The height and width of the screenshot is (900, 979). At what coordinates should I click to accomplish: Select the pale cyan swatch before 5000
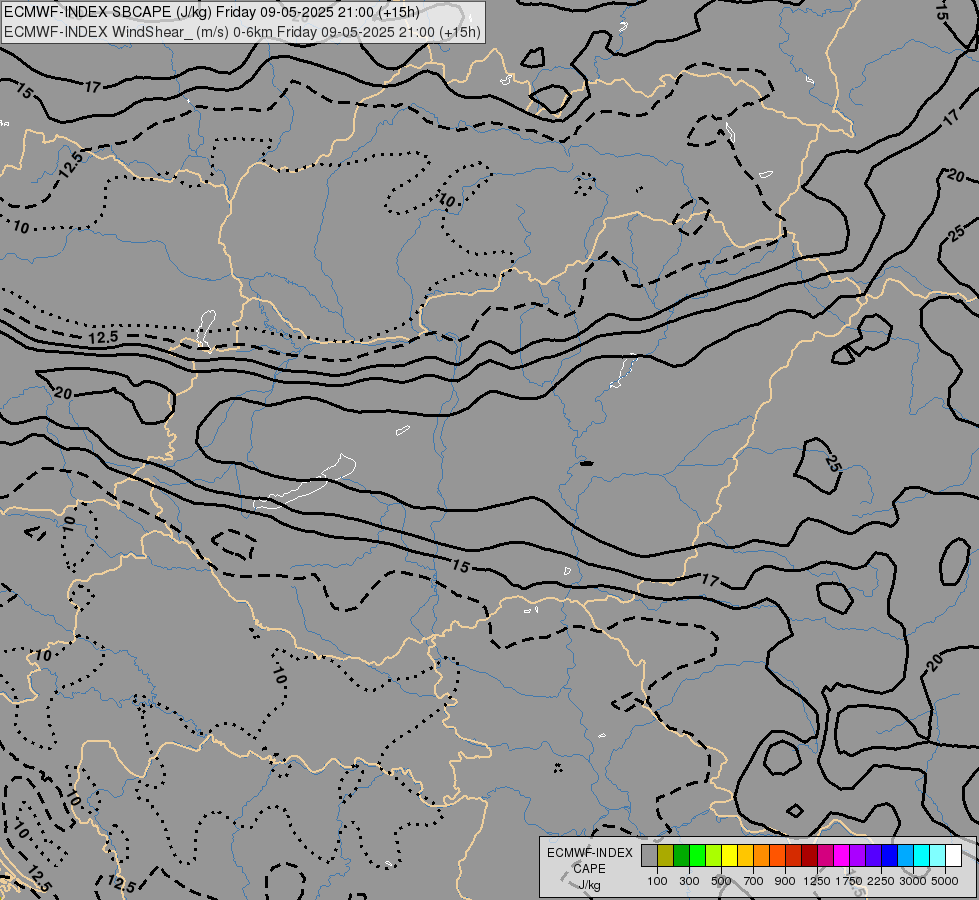point(938,855)
